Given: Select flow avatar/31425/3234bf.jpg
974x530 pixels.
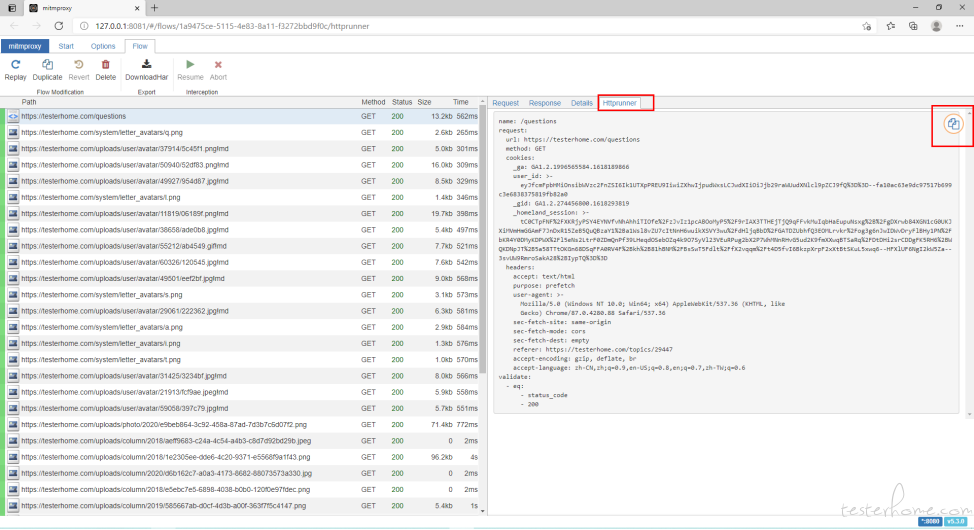Looking at the screenshot, I should pyautogui.click(x=242, y=376).
